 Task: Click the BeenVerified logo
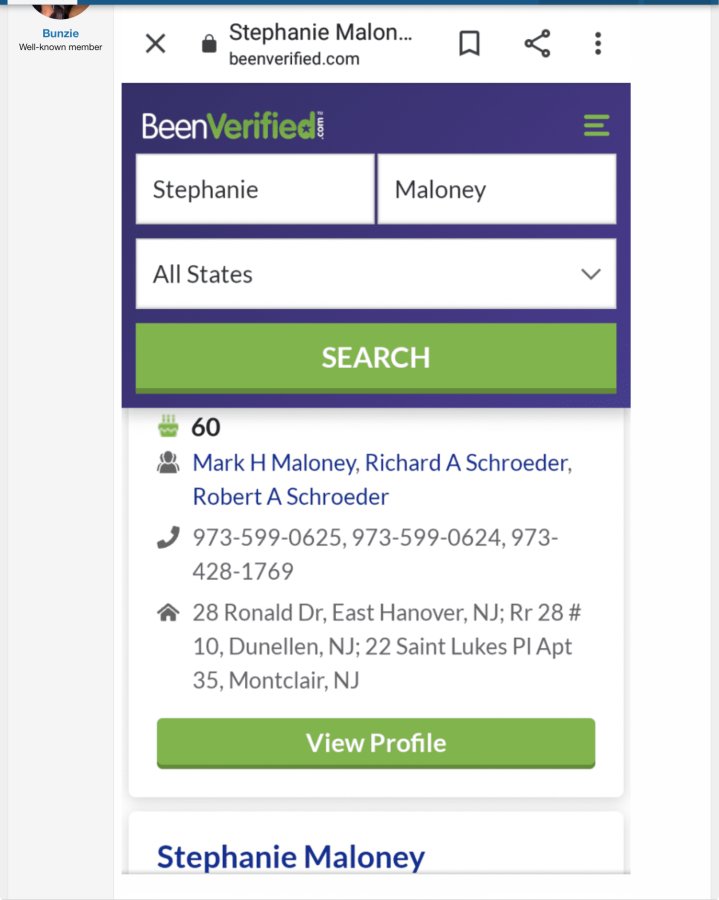pos(233,126)
